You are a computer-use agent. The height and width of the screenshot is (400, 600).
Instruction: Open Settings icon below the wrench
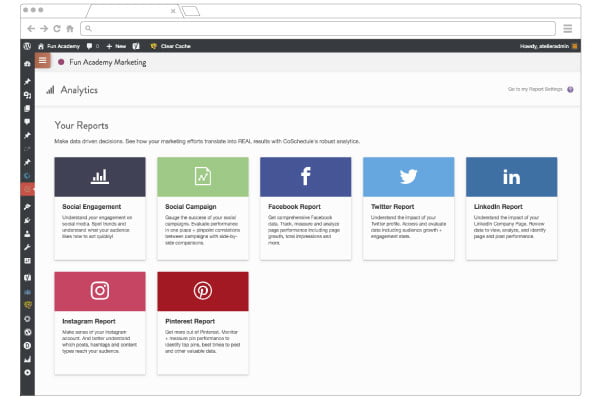[x=27, y=261]
